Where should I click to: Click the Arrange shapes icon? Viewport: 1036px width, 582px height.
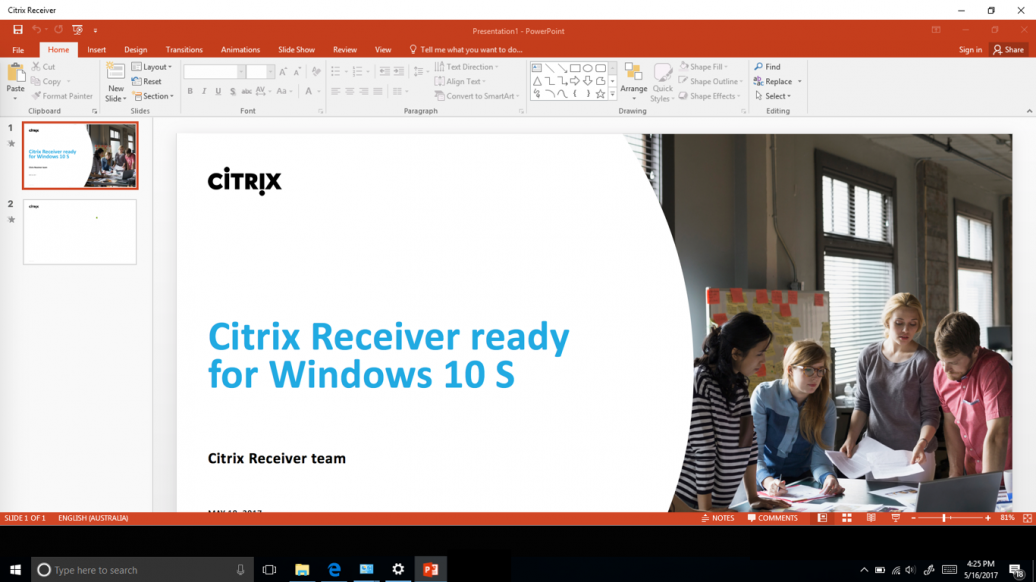(x=633, y=79)
